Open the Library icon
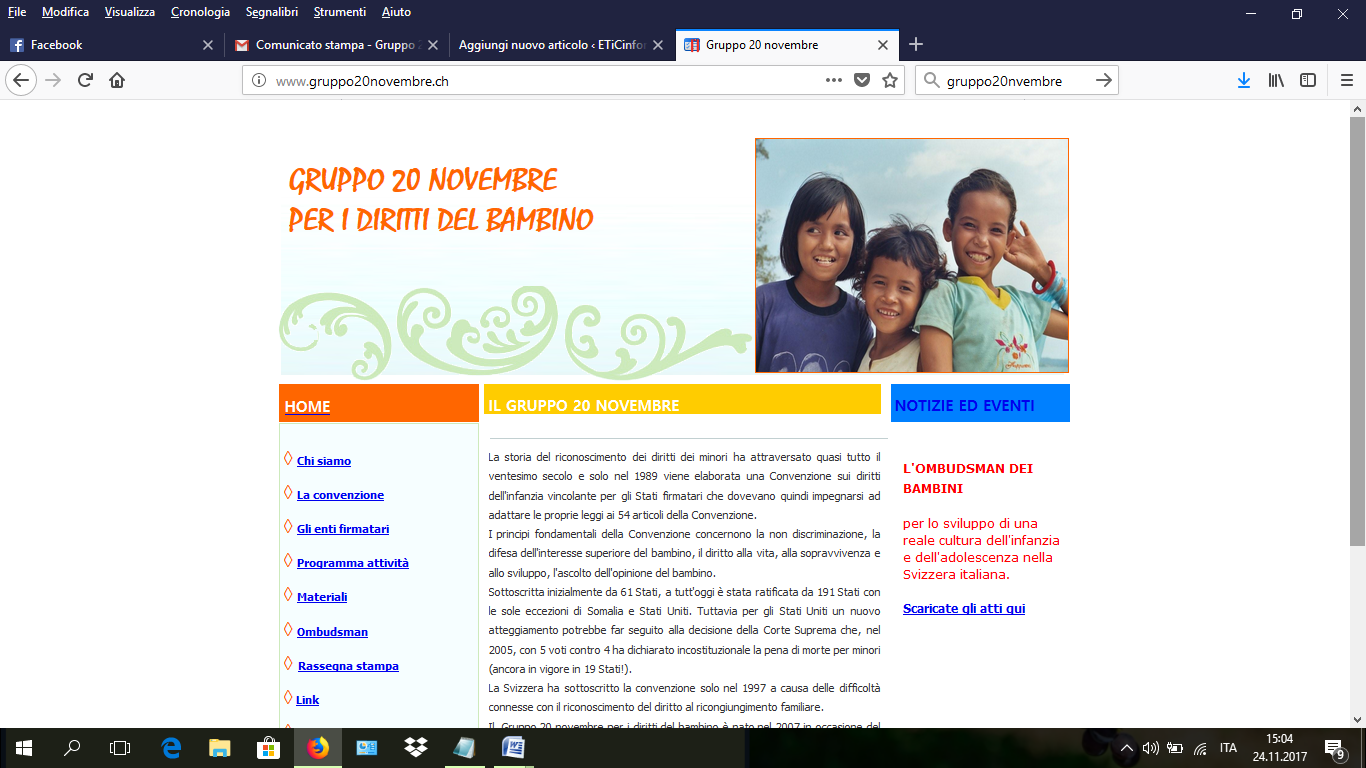Viewport: 1366px width, 768px height. [1276, 80]
